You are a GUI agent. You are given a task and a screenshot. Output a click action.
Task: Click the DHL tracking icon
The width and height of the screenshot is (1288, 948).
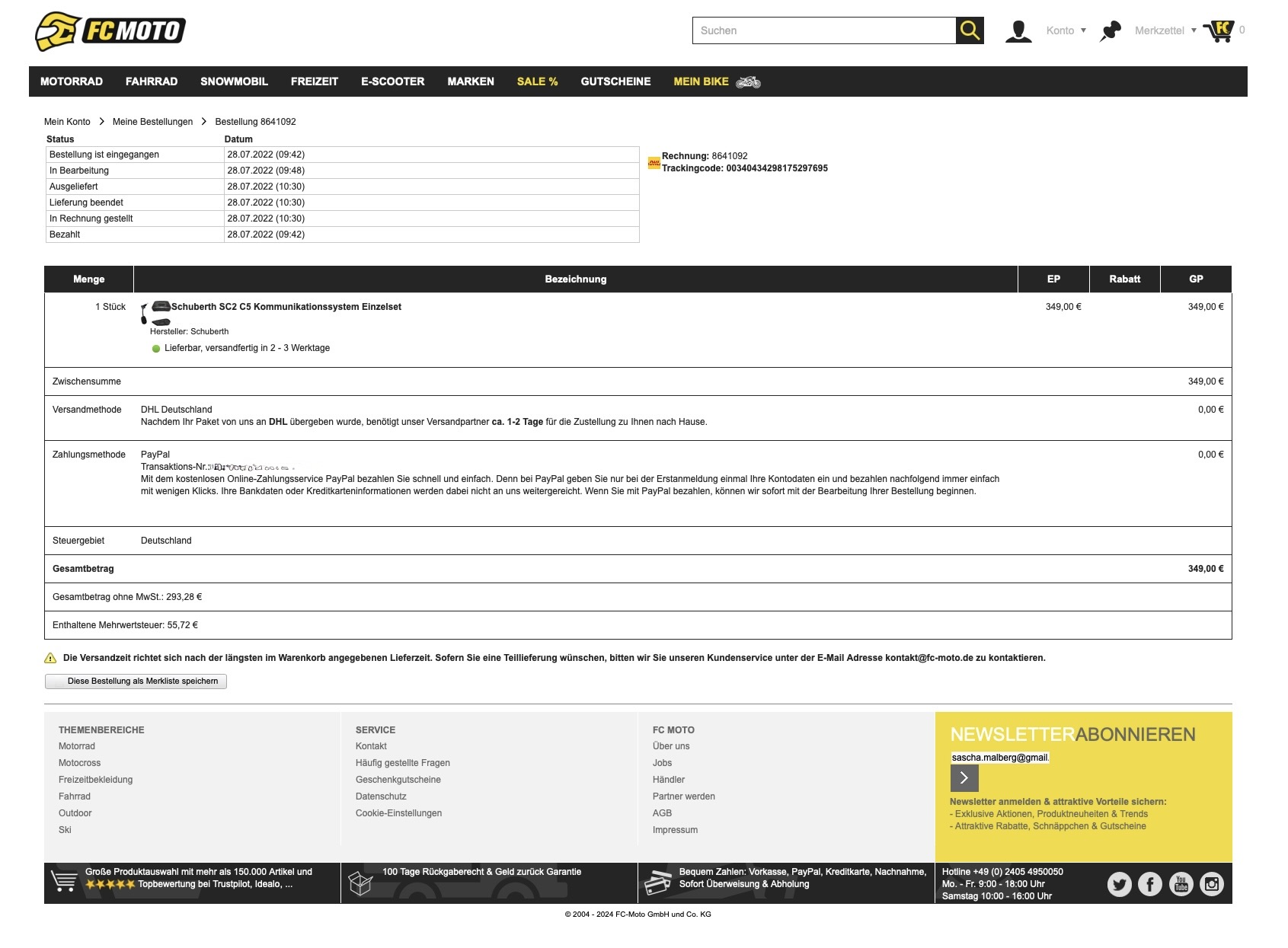point(654,162)
